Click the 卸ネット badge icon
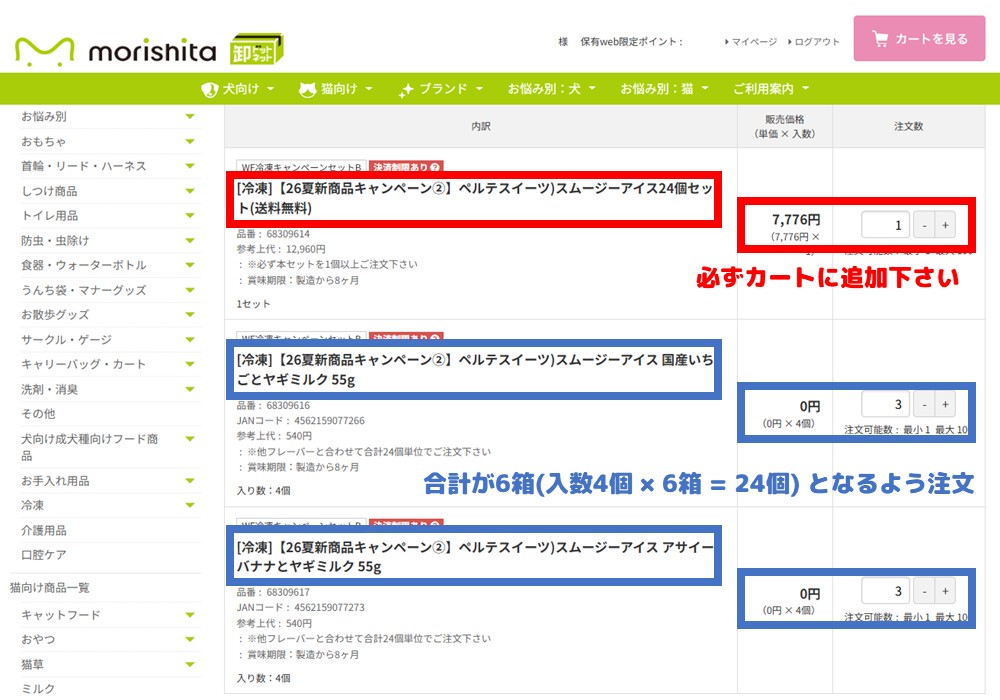The width and height of the screenshot is (1000, 700). pos(256,49)
